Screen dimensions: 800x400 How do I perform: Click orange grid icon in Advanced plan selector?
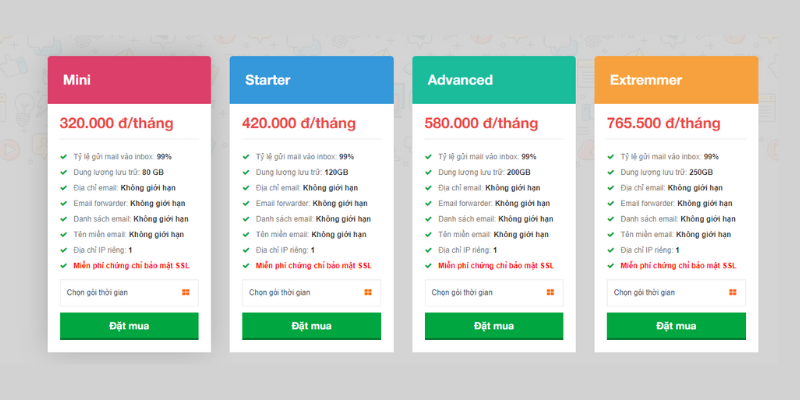click(550, 292)
